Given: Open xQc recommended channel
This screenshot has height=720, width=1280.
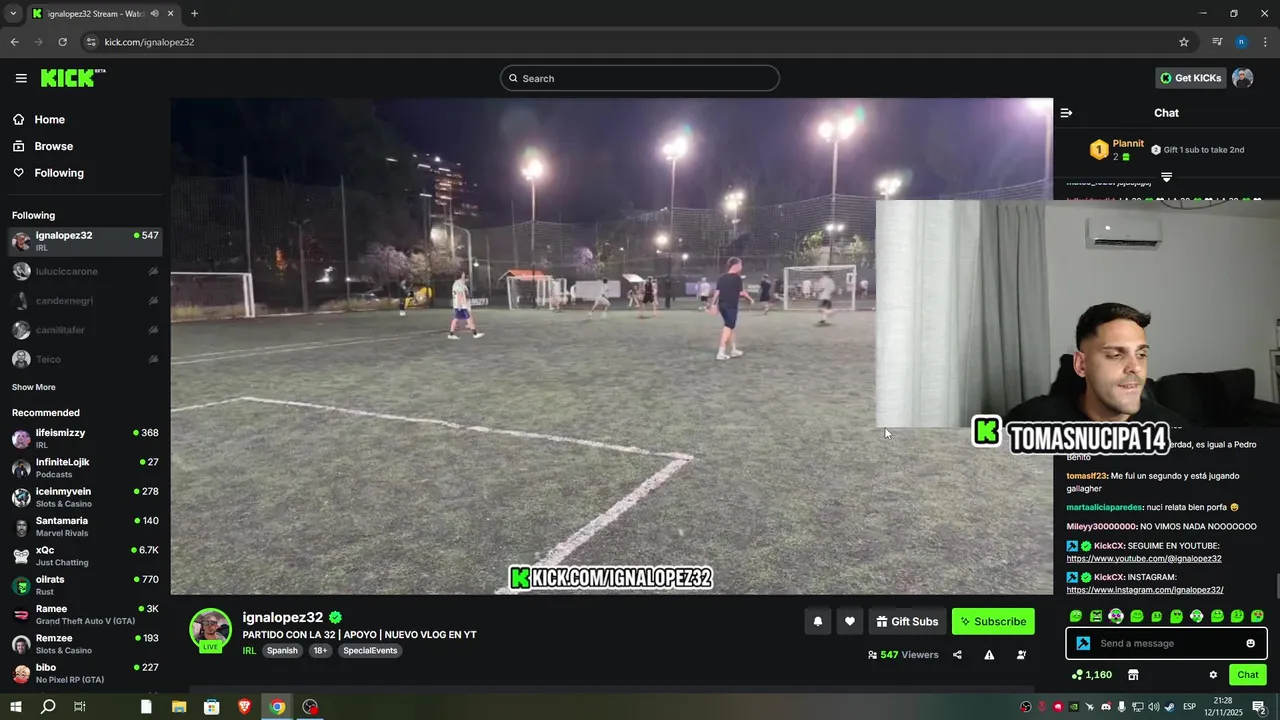Looking at the screenshot, I should (x=85, y=556).
